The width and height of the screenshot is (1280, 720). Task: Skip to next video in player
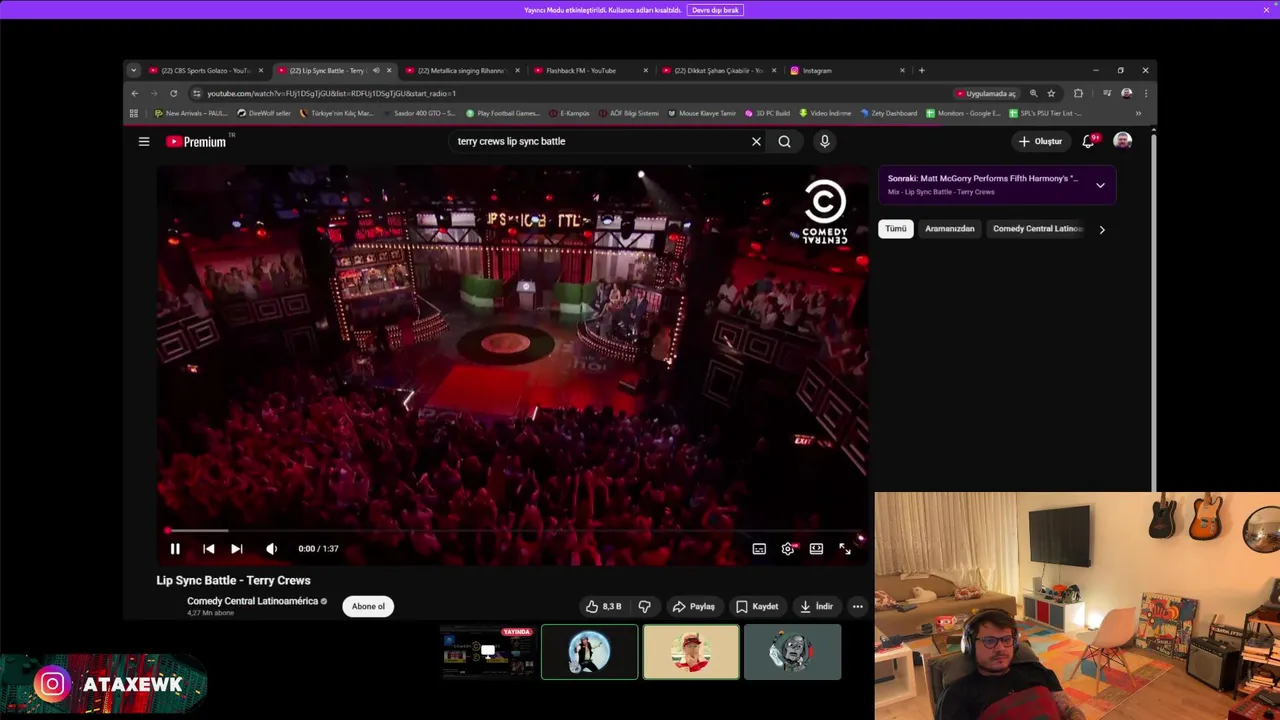pos(237,548)
